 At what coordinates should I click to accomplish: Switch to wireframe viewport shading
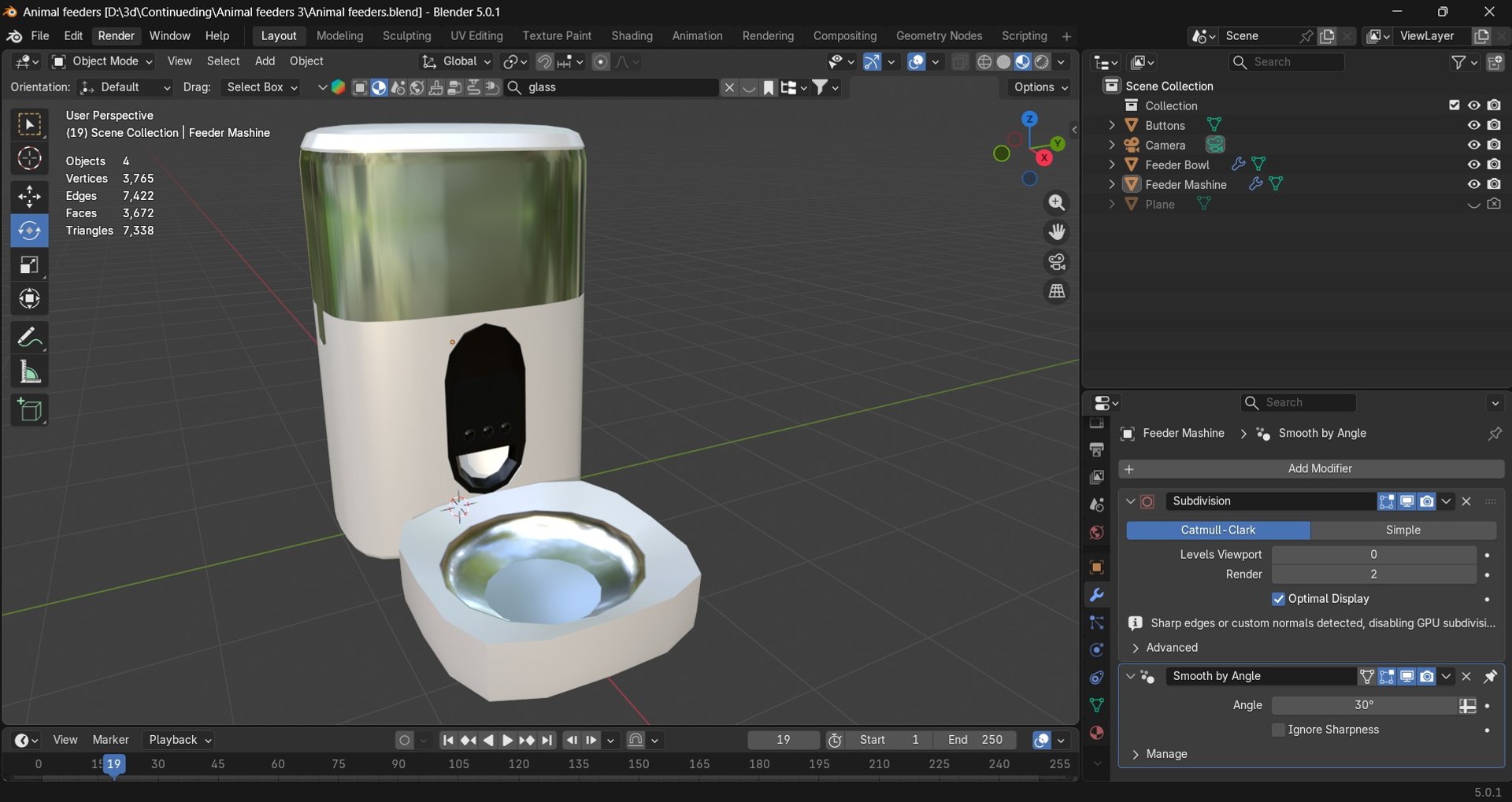[984, 61]
